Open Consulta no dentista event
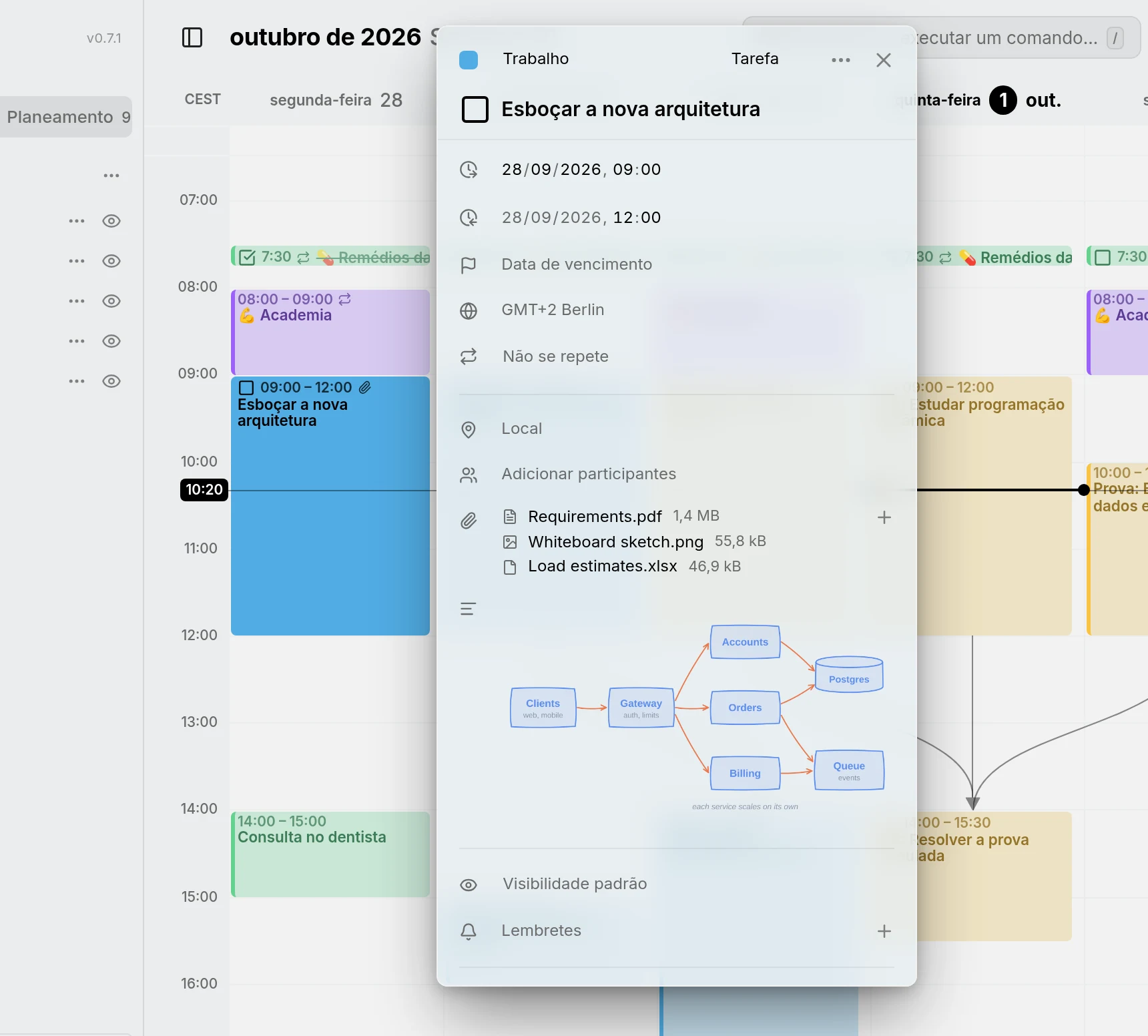 coord(330,854)
